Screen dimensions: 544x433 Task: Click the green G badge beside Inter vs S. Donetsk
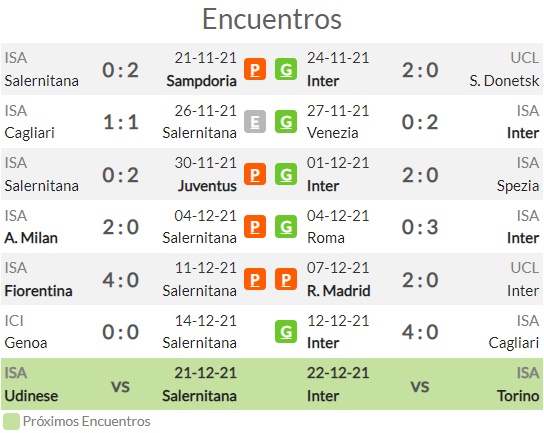(x=286, y=69)
